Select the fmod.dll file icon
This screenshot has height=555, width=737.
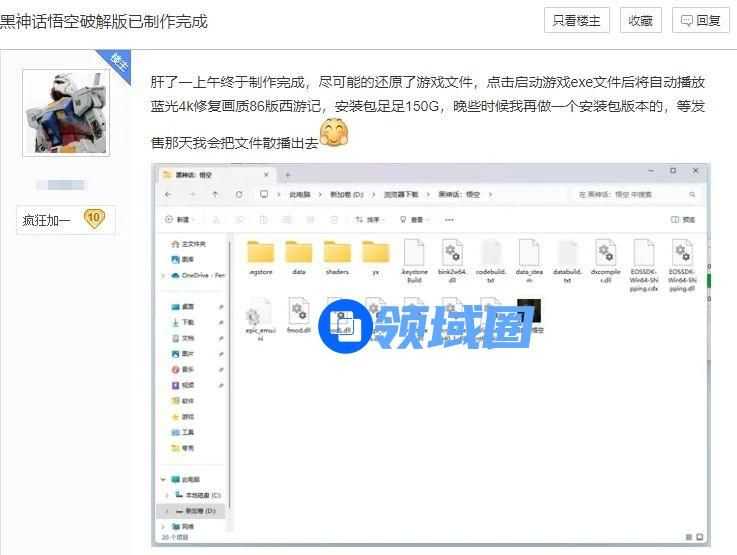coord(299,314)
